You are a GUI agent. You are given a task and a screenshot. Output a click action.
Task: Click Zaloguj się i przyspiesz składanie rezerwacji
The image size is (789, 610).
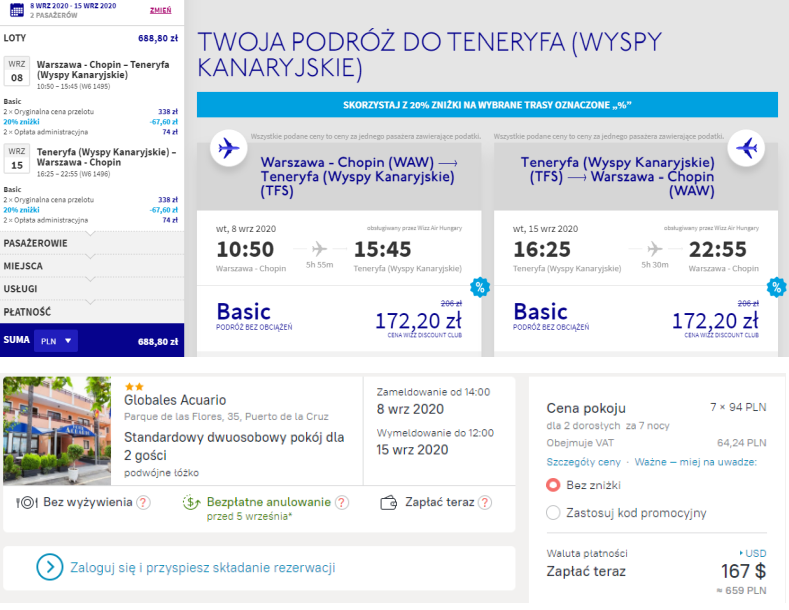click(202, 567)
